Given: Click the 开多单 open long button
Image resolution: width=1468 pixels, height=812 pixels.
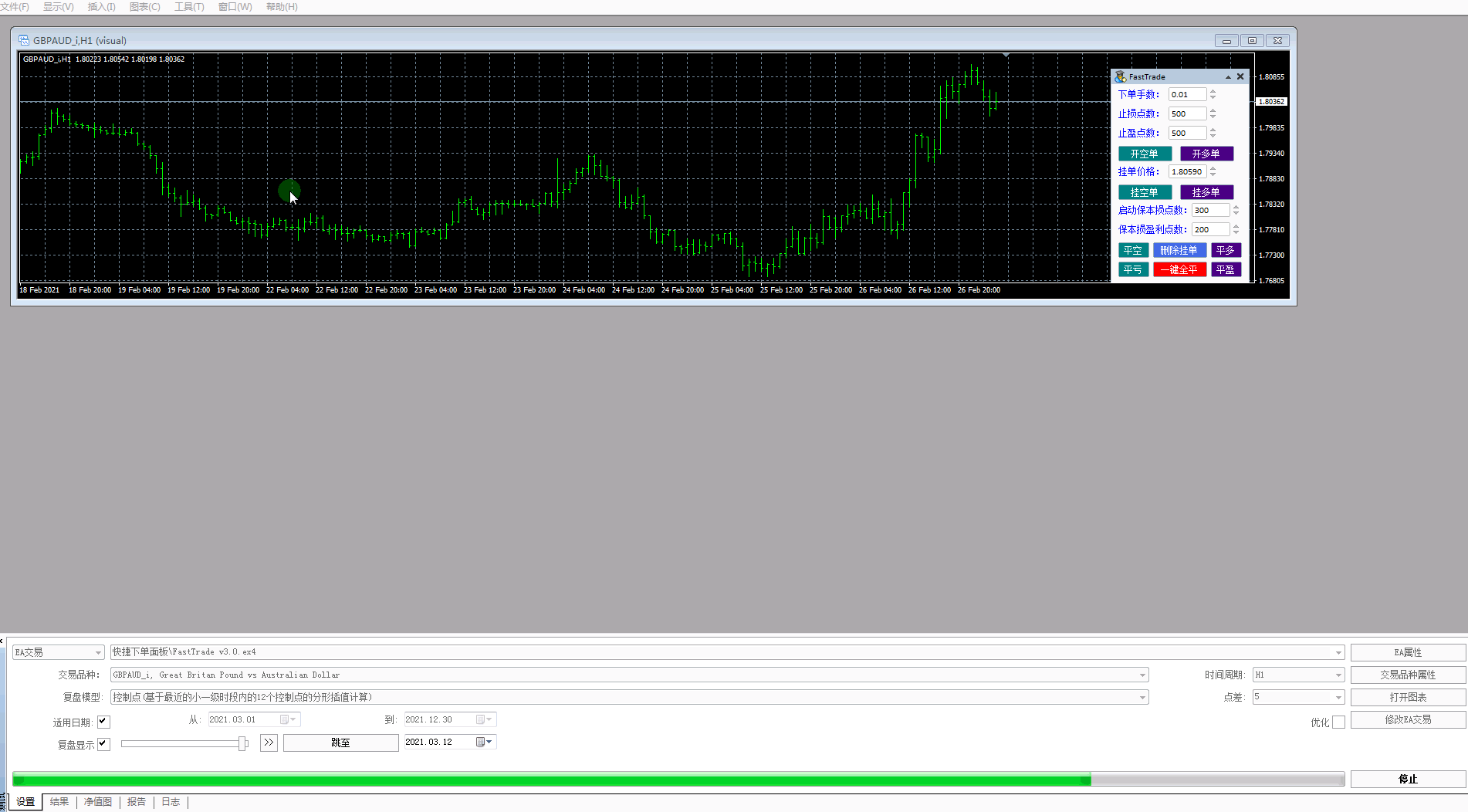Looking at the screenshot, I should coord(1206,154).
